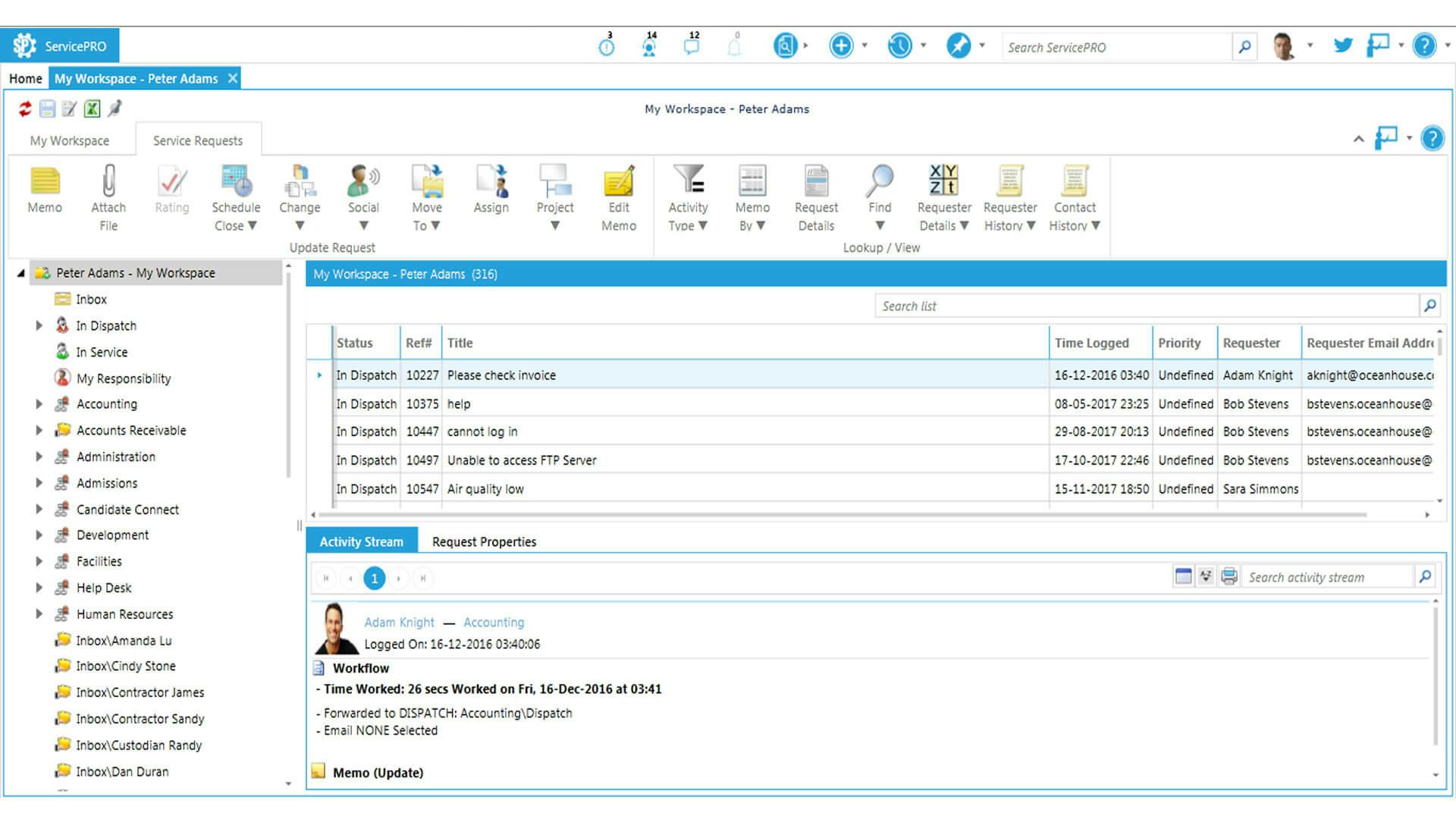Screen dimensions: 1456x819
Task: Export the list to Excel
Action: coord(91,108)
